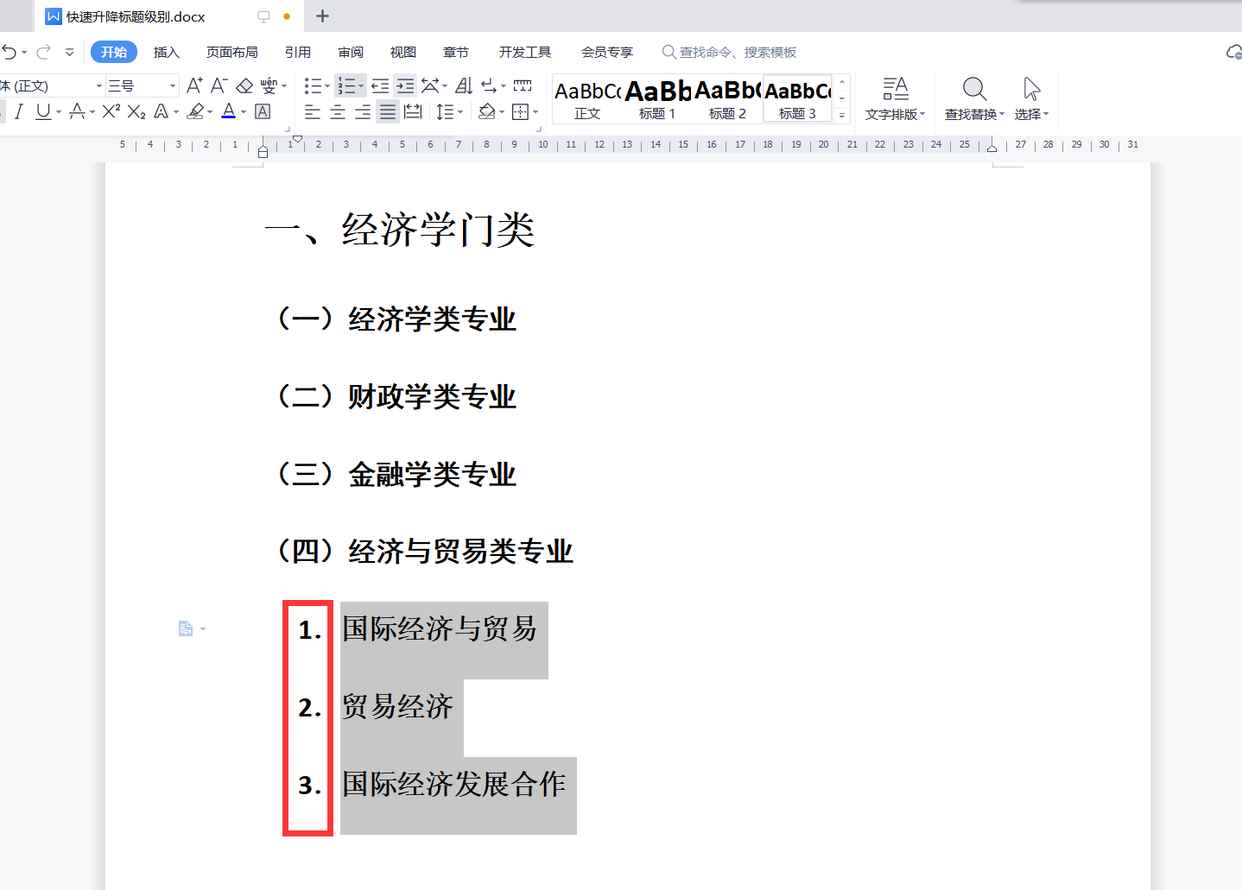The height and width of the screenshot is (890, 1242).
Task: Apply the 标题 1 style
Action: click(x=657, y=97)
